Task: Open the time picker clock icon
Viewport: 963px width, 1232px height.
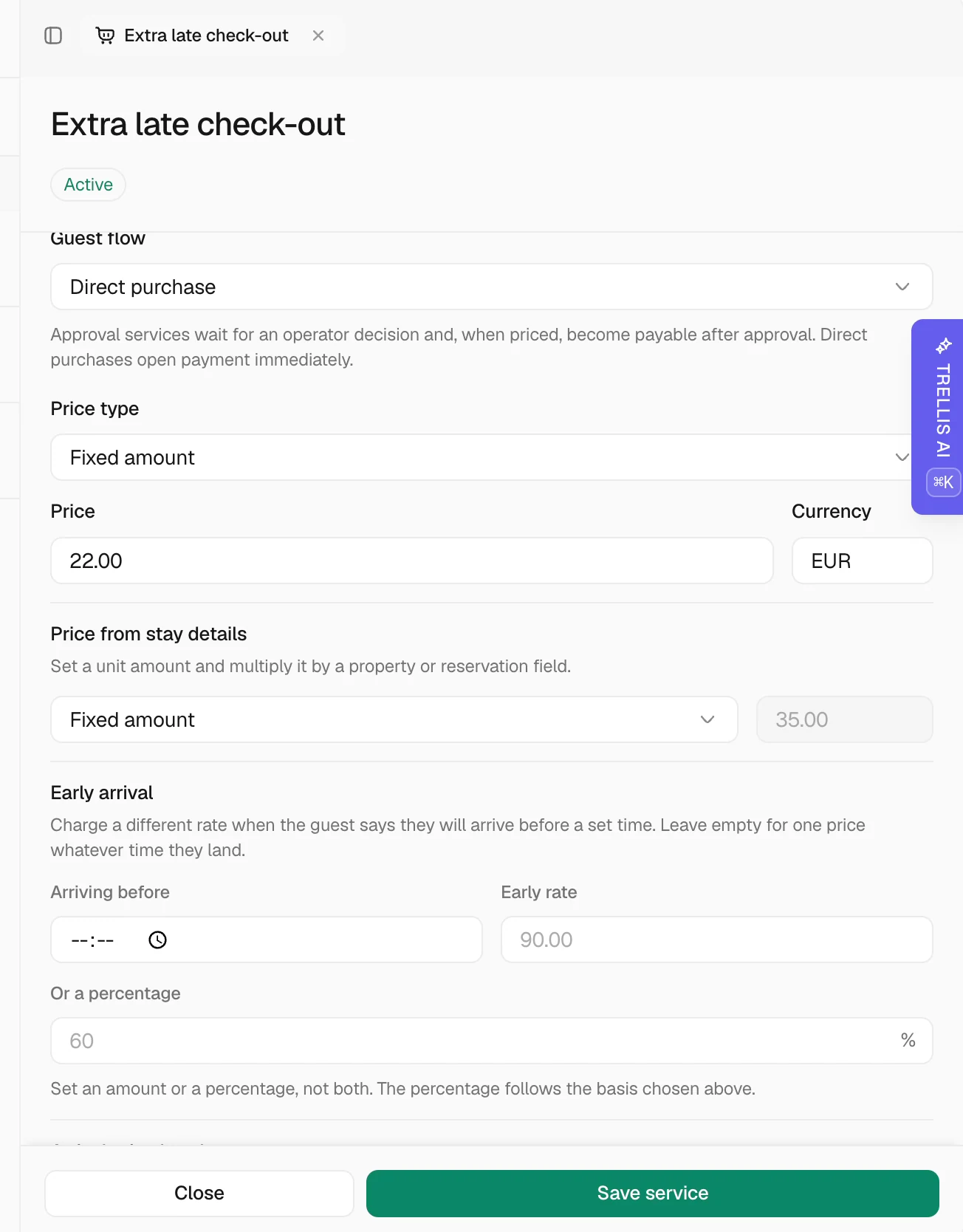Action: coord(157,940)
